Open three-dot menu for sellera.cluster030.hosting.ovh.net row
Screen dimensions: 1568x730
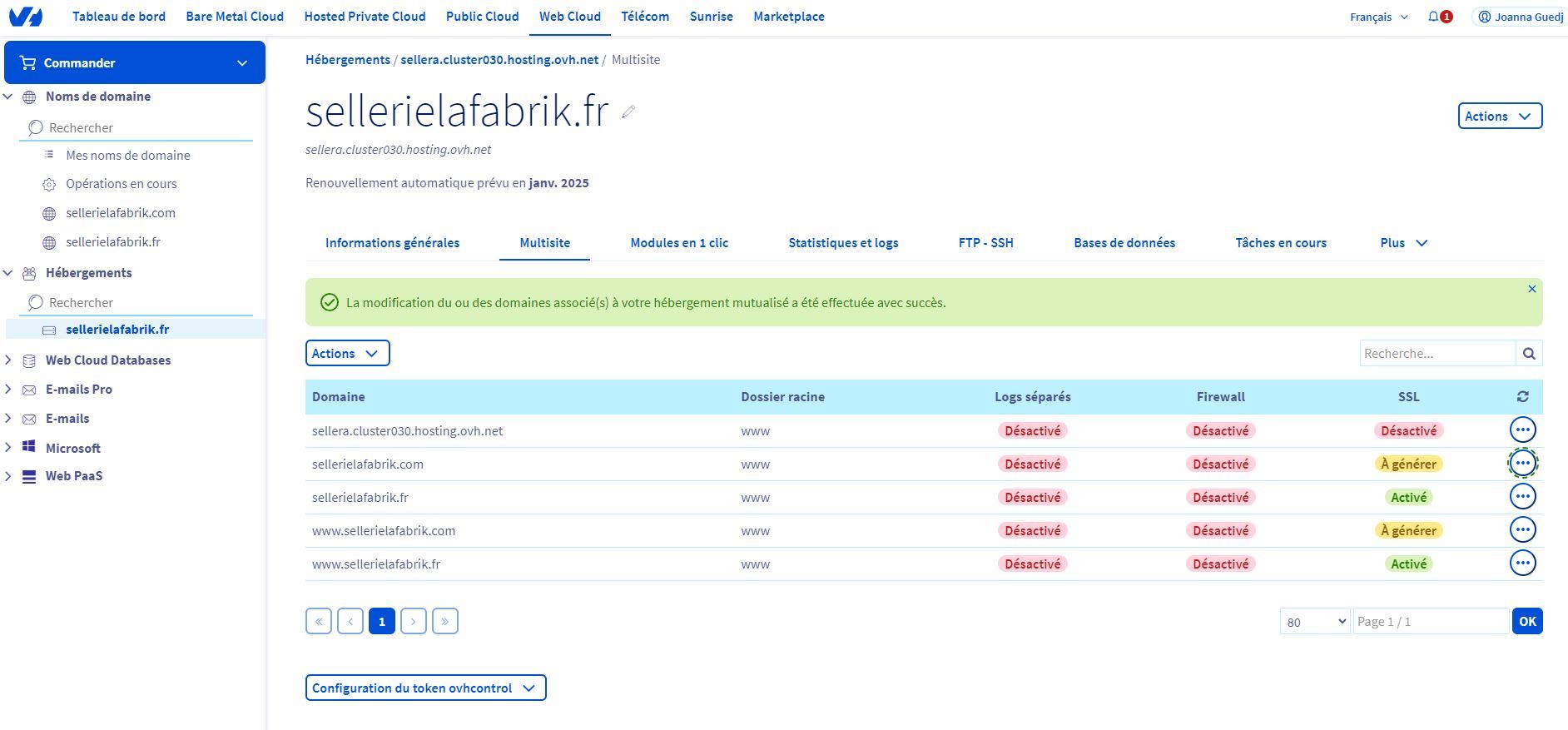click(1522, 430)
